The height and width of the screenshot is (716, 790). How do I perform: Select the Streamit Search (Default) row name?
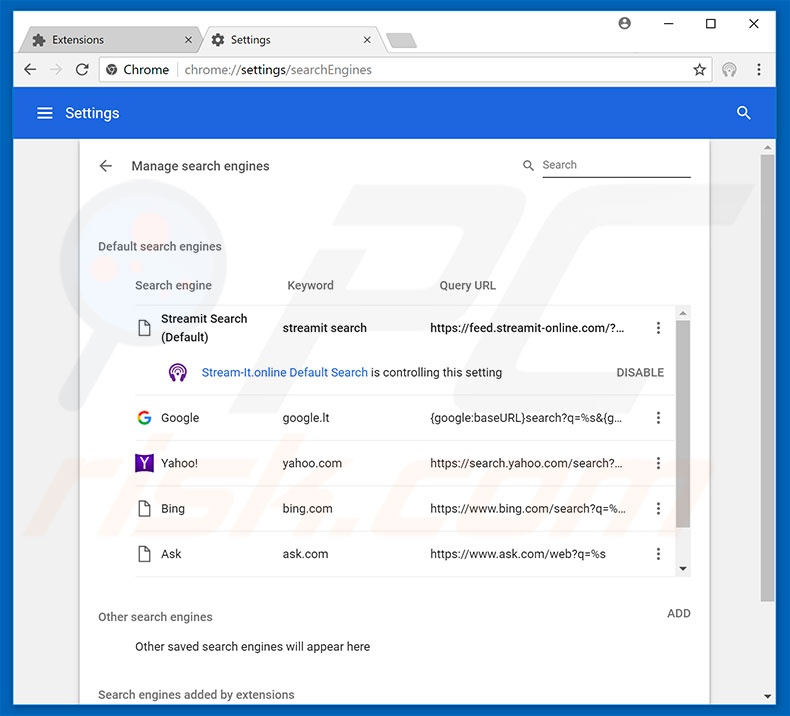204,328
